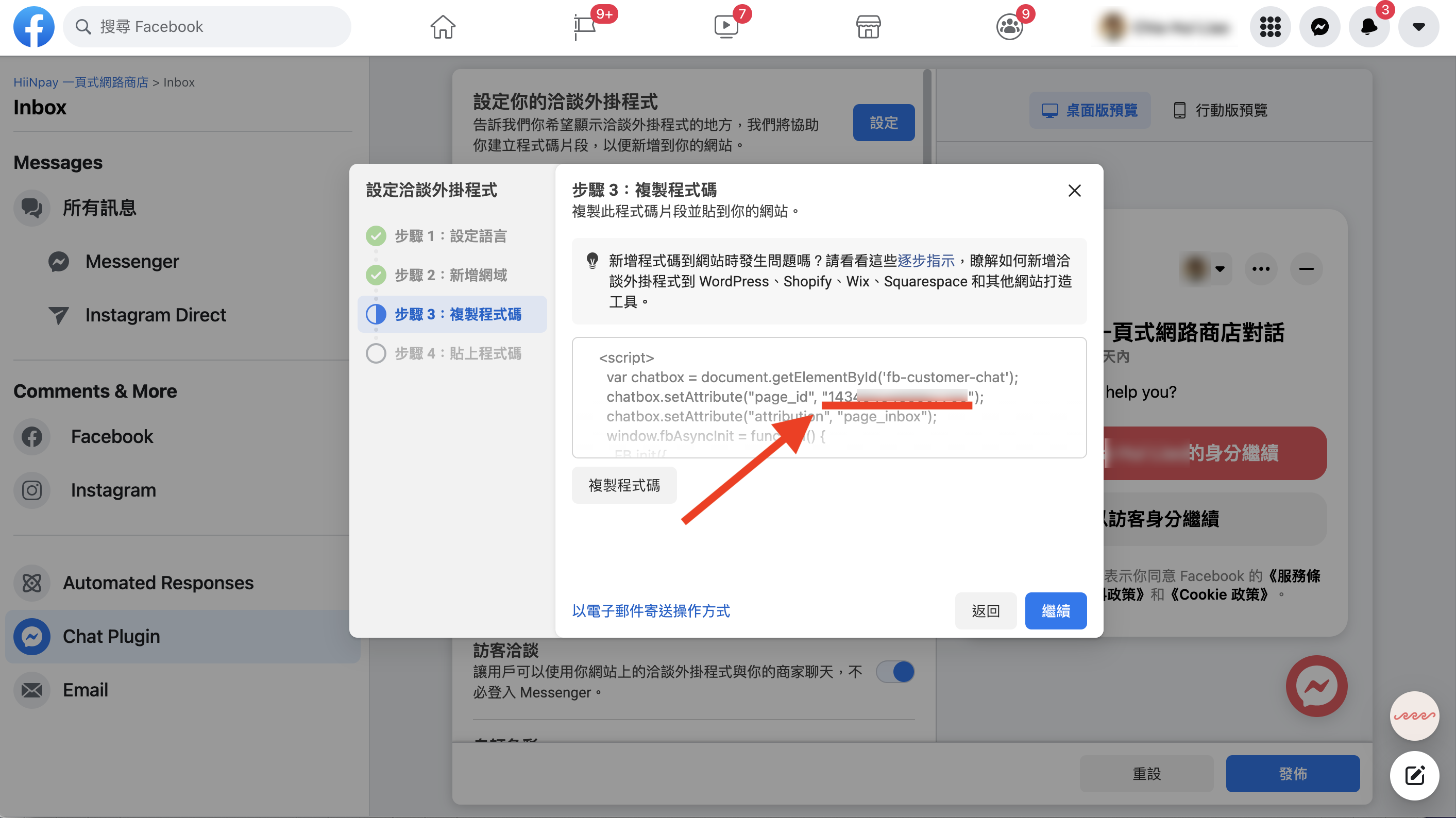The width and height of the screenshot is (1456, 818).
Task: Close the setup dialog with X
Action: (x=1074, y=191)
